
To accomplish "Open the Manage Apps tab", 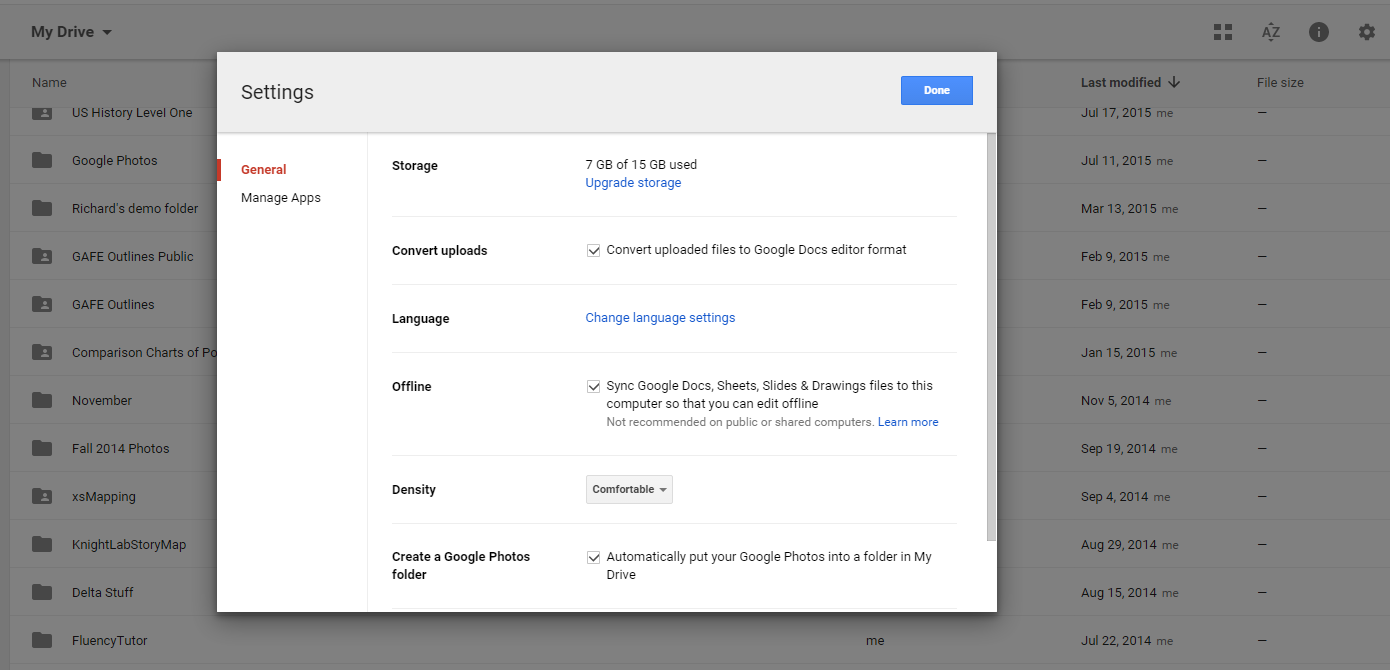I will [x=281, y=198].
